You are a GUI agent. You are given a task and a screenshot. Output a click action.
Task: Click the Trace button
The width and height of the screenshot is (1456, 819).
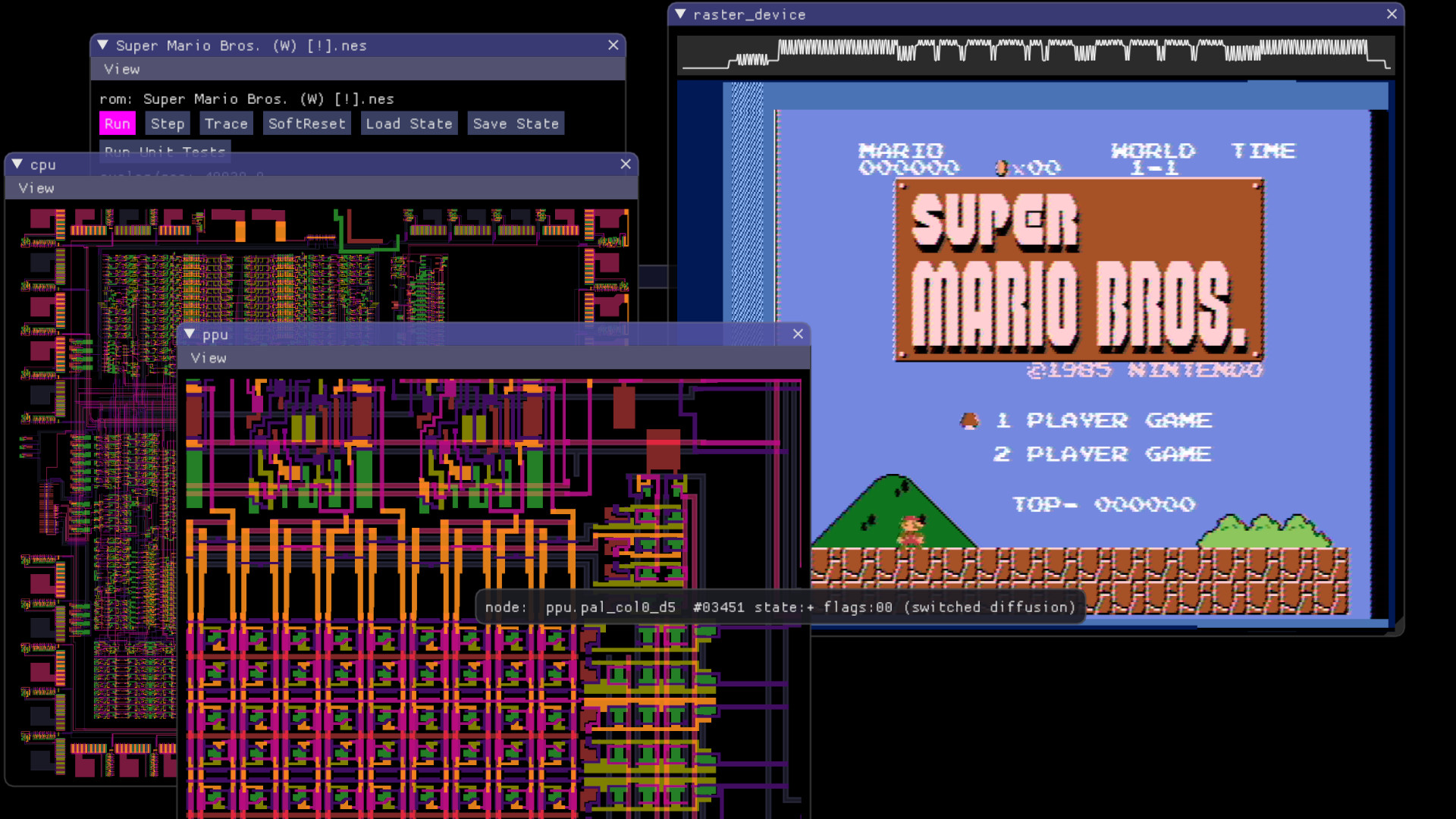[x=226, y=124]
